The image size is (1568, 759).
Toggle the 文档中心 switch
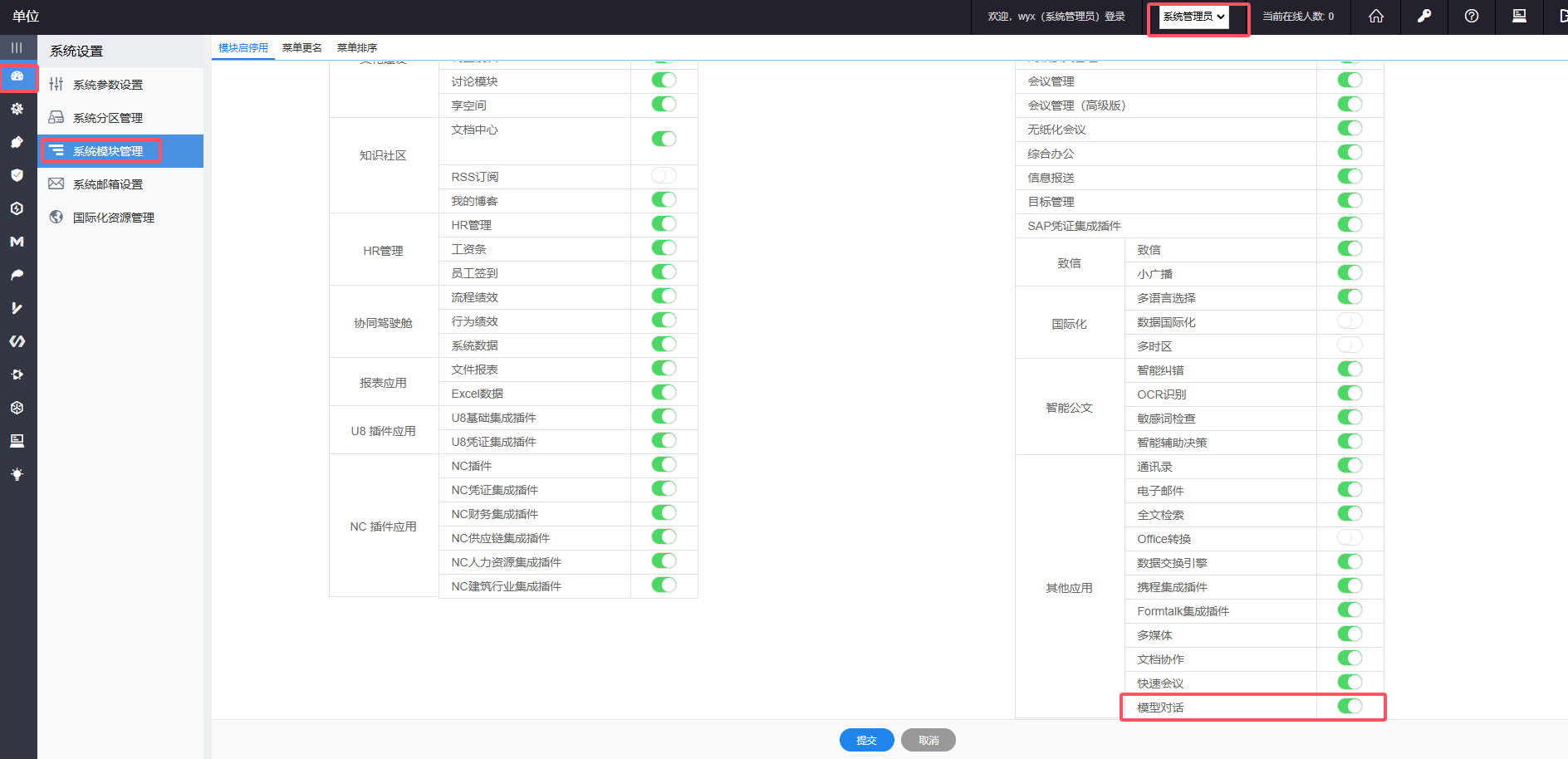pyautogui.click(x=664, y=139)
